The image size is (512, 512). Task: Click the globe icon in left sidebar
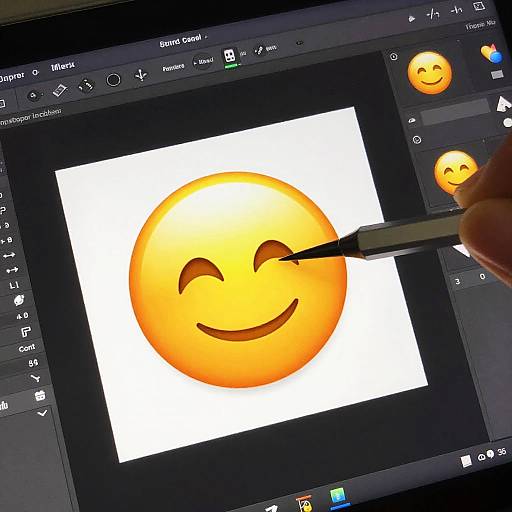19,300
